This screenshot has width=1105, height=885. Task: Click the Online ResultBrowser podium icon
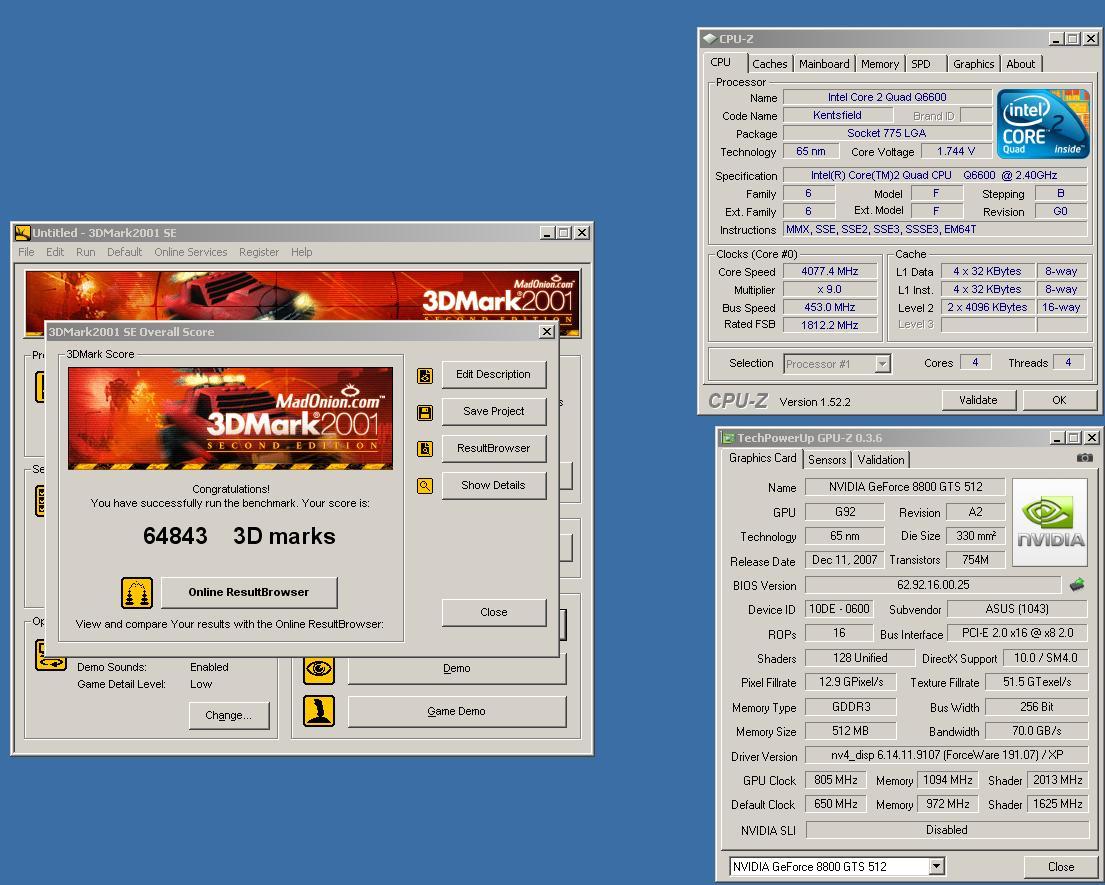(x=137, y=593)
